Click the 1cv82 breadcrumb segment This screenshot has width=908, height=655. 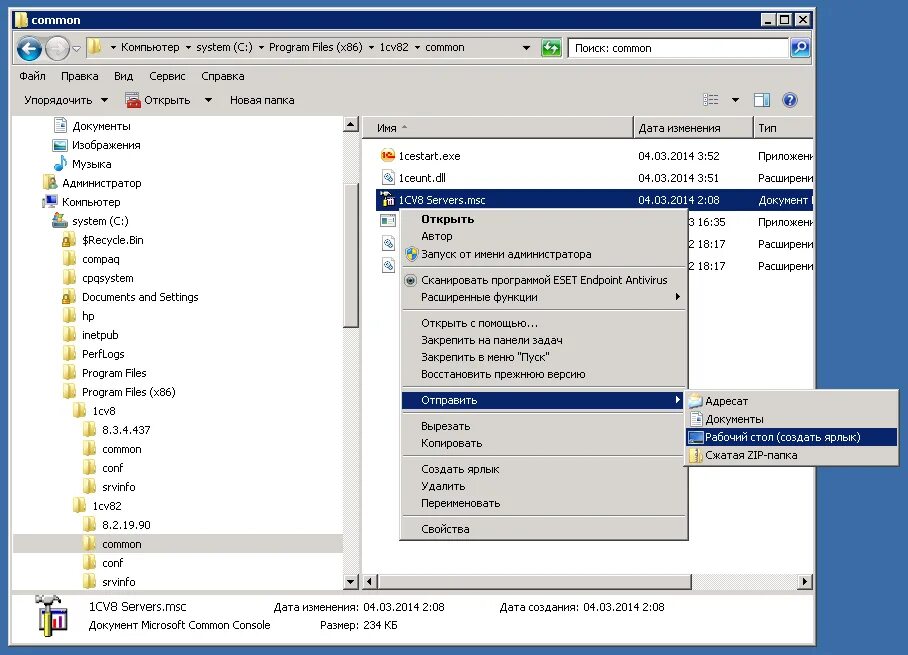[394, 47]
